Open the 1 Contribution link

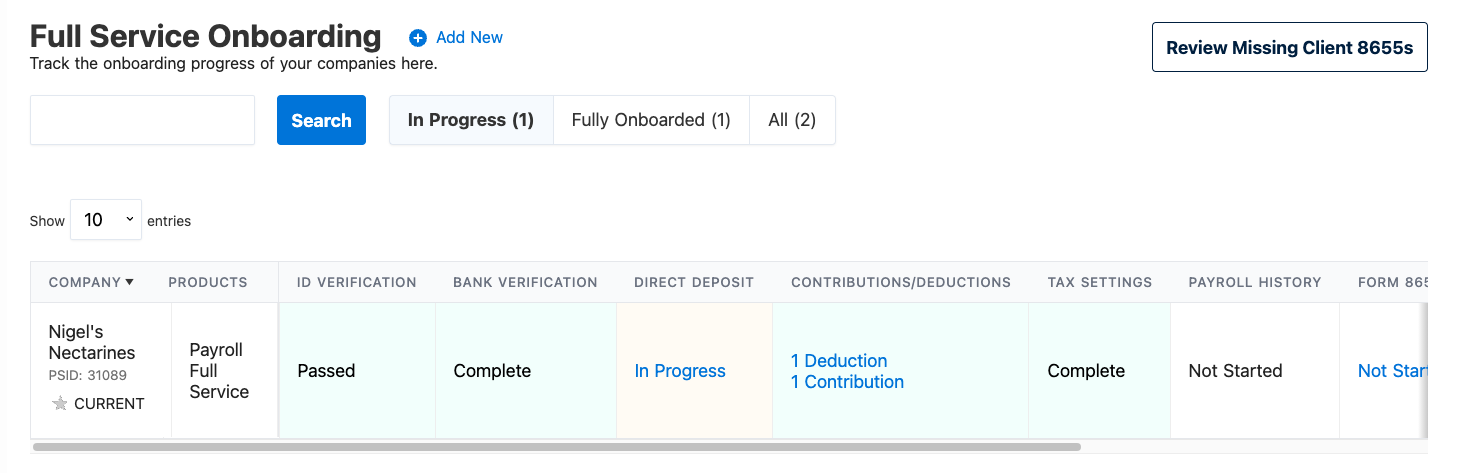[x=847, y=382]
